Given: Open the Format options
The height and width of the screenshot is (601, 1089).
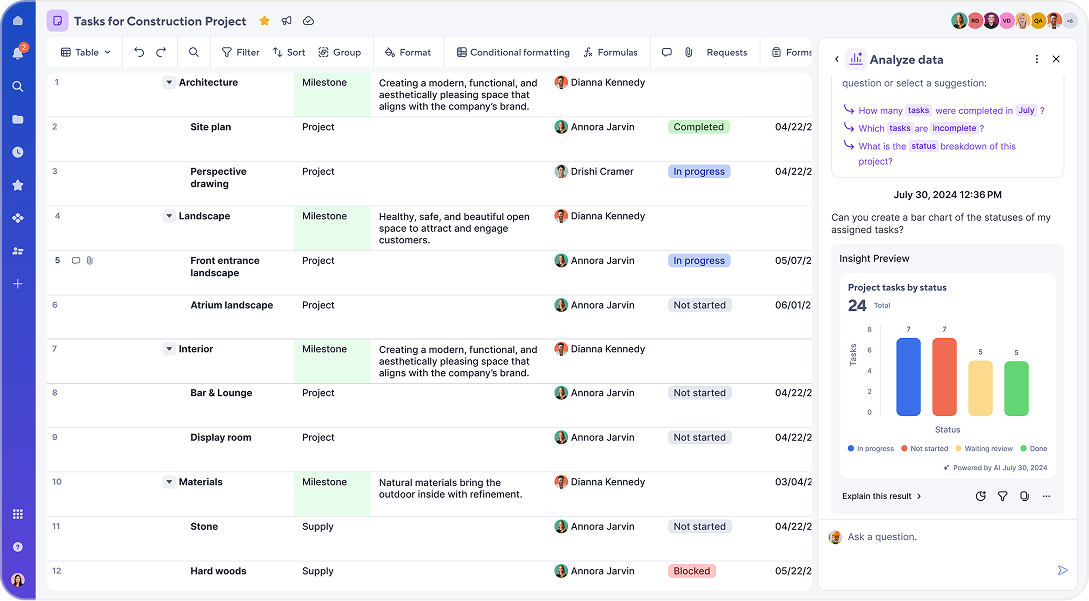Looking at the screenshot, I should click(408, 52).
